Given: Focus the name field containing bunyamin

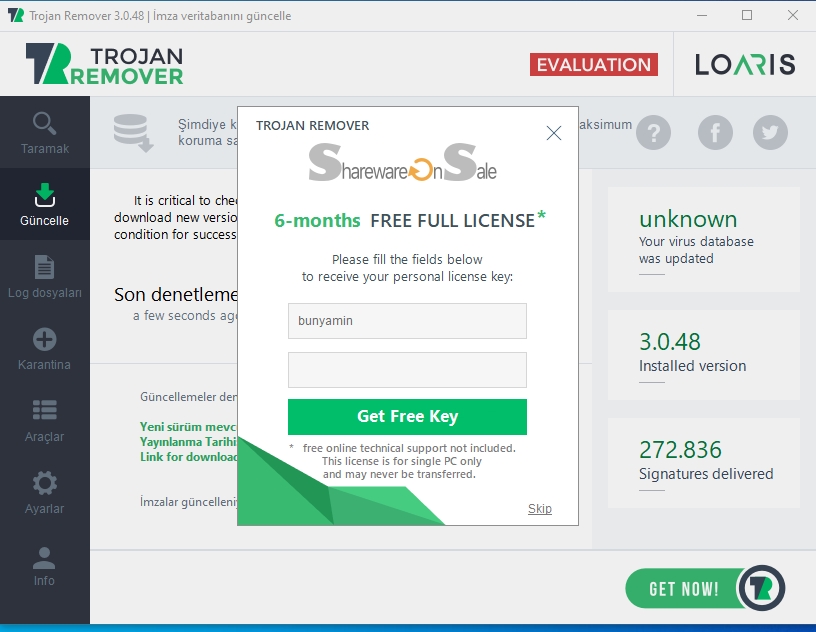Looking at the screenshot, I should pyautogui.click(x=407, y=321).
